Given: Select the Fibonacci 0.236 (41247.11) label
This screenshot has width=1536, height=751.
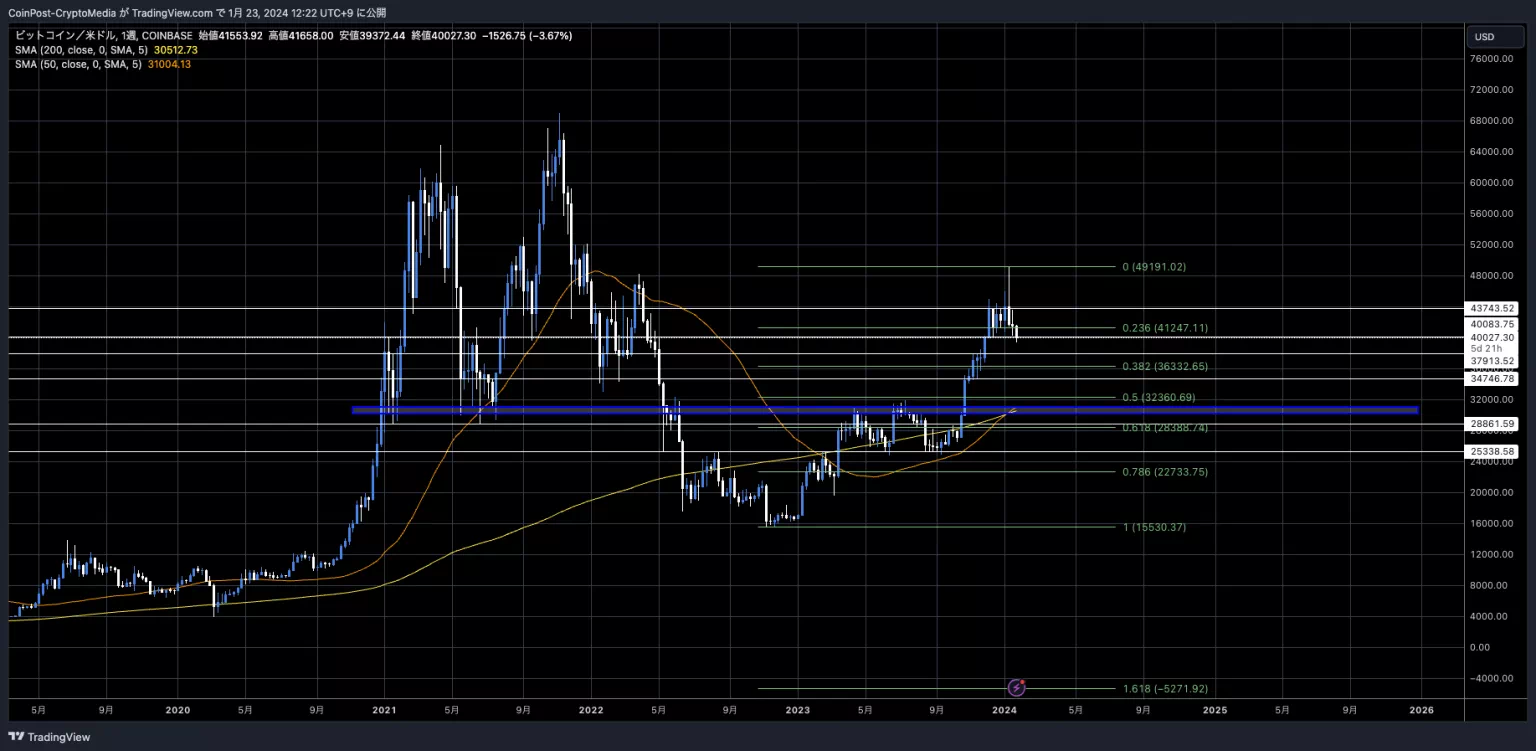Looking at the screenshot, I should point(1165,328).
